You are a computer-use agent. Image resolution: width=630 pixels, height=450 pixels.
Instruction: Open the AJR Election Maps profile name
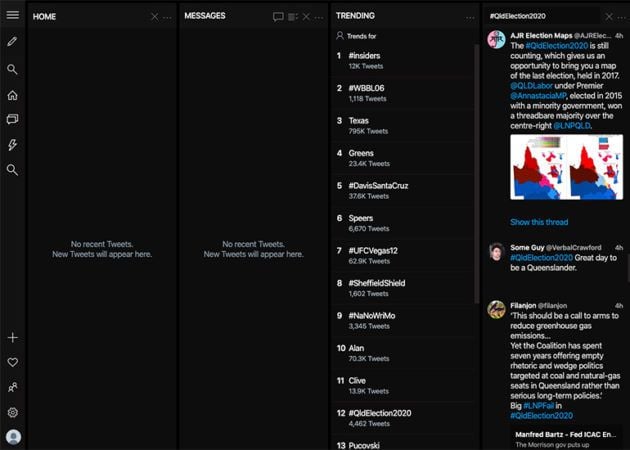coord(541,35)
